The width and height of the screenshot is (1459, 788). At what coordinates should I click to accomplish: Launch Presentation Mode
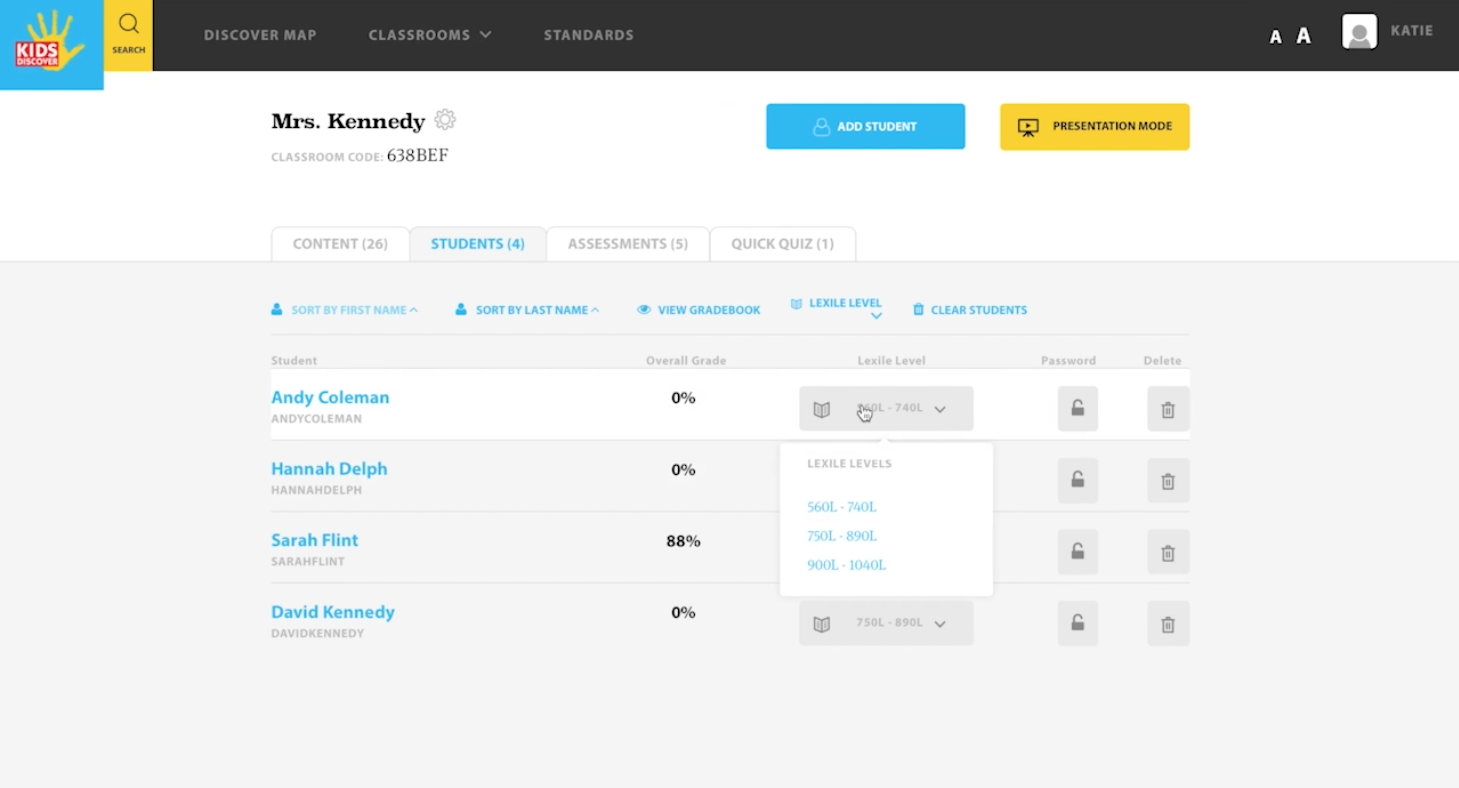pyautogui.click(x=1094, y=127)
